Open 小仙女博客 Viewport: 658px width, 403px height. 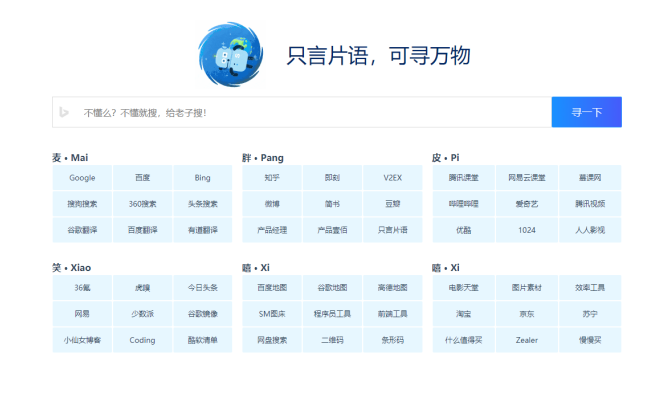pos(82,340)
